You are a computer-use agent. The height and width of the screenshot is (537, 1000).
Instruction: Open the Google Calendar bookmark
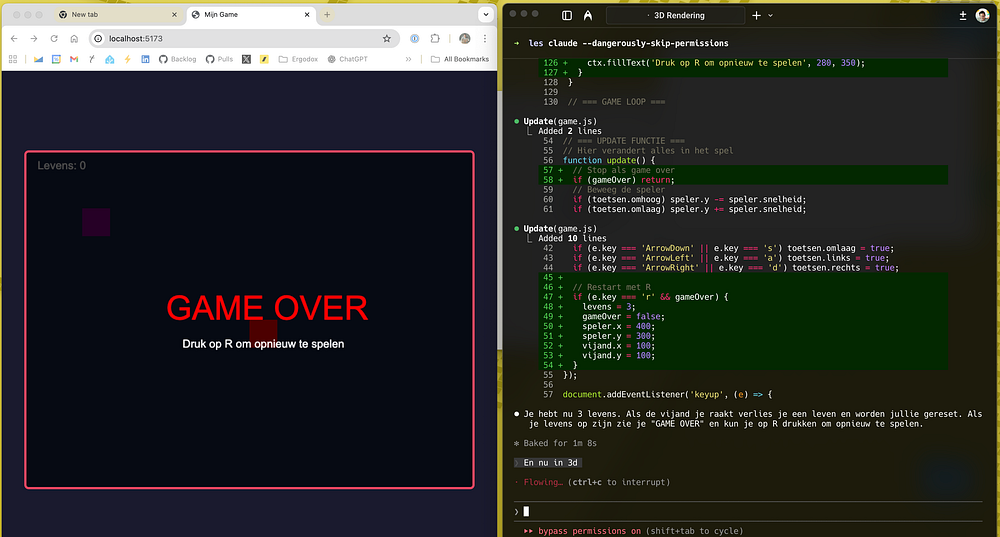[x=56, y=59]
